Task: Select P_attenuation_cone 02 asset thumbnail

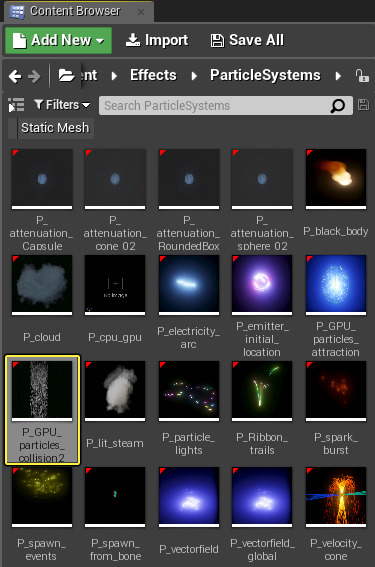Action: click(x=115, y=179)
